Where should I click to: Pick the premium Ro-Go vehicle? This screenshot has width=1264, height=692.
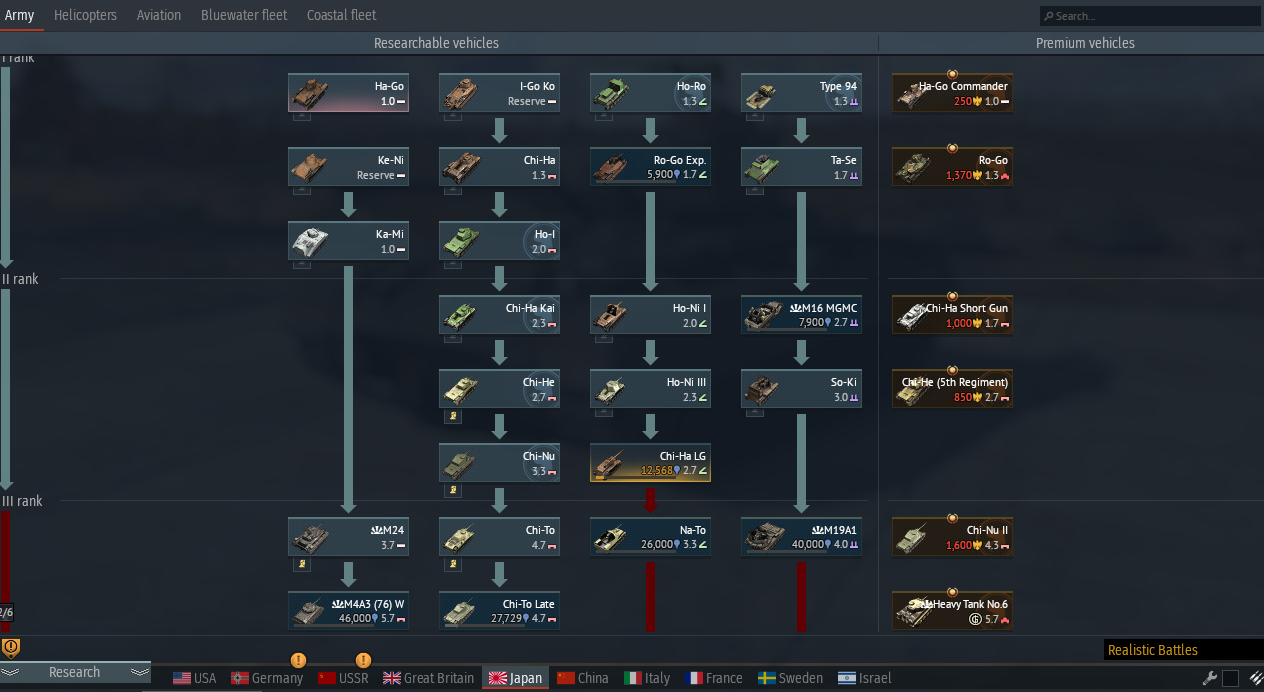[x=952, y=167]
